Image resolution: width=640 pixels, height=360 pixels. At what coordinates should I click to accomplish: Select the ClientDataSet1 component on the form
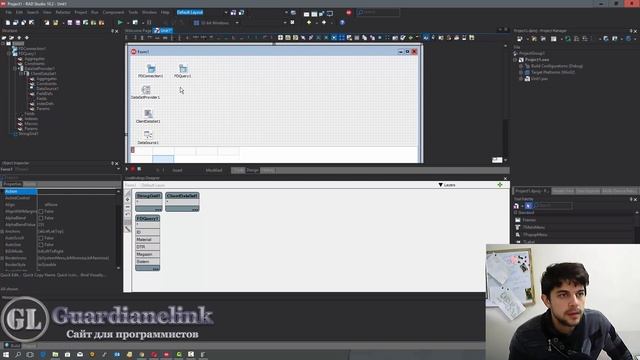148,116
